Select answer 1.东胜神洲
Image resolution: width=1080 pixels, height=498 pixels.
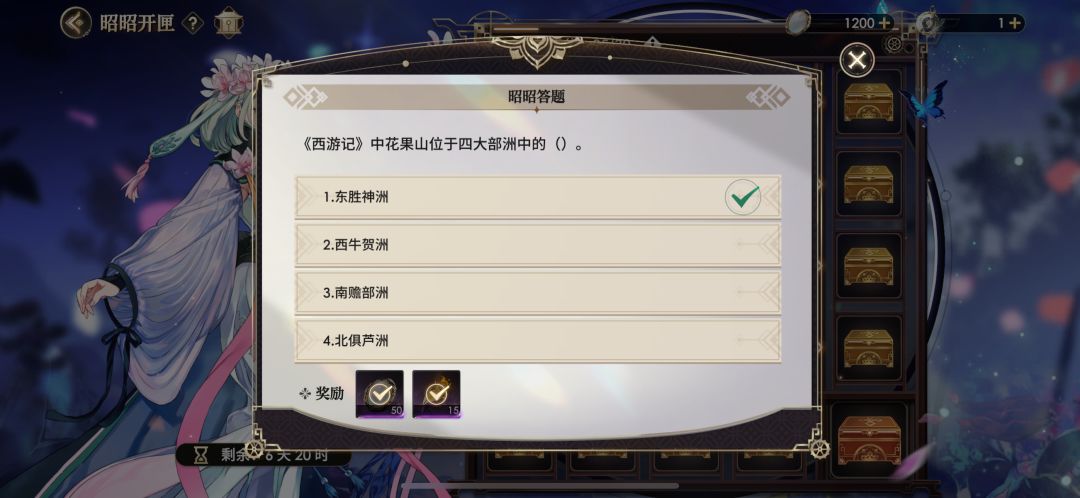tap(538, 197)
